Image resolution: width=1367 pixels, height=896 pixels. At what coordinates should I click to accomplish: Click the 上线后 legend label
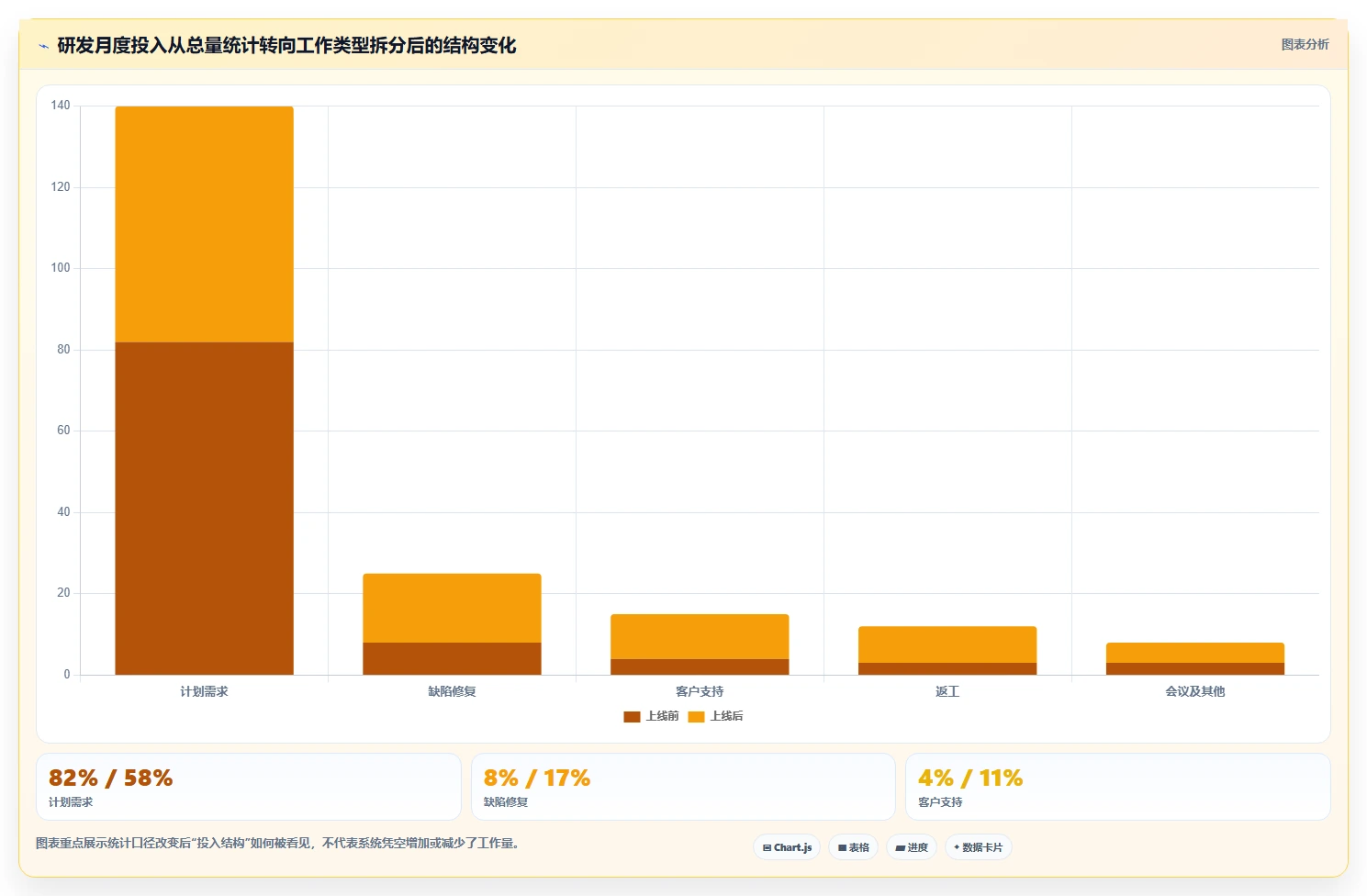[x=726, y=716]
